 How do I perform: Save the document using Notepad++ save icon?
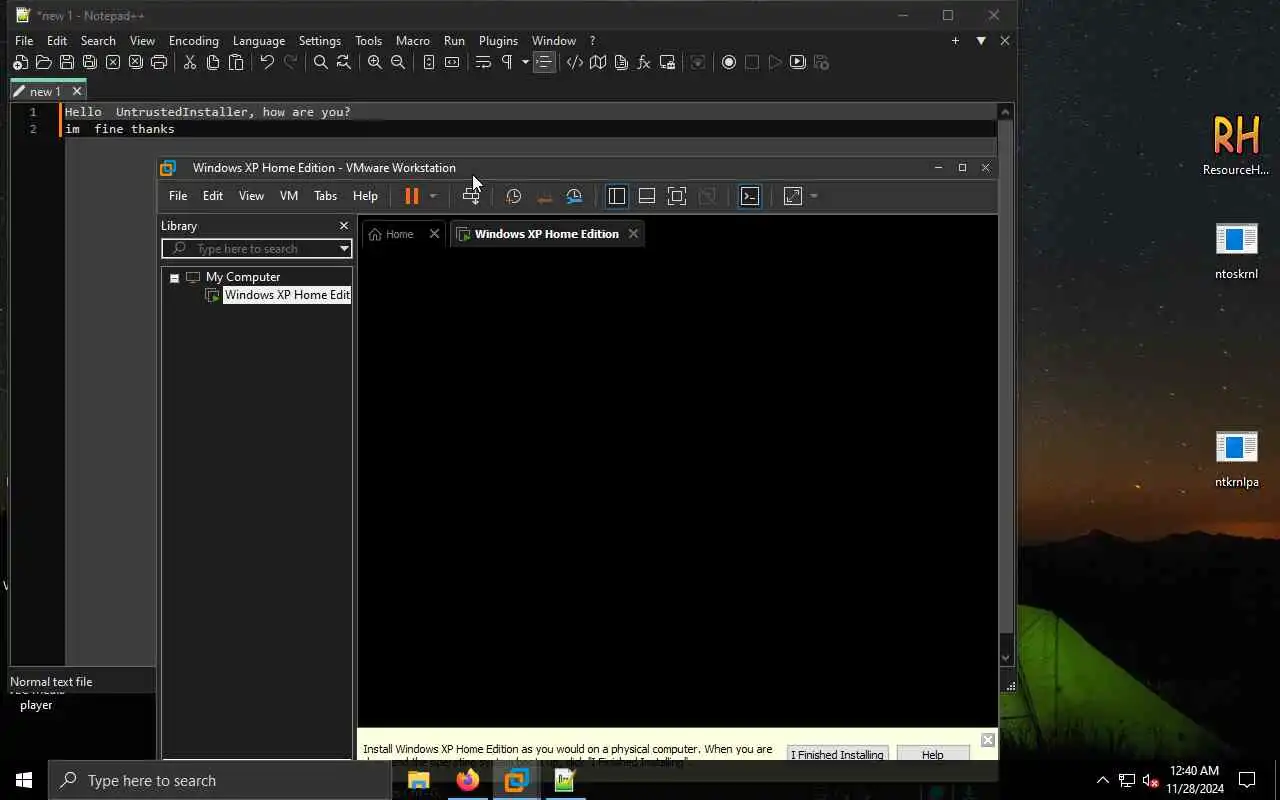66,62
